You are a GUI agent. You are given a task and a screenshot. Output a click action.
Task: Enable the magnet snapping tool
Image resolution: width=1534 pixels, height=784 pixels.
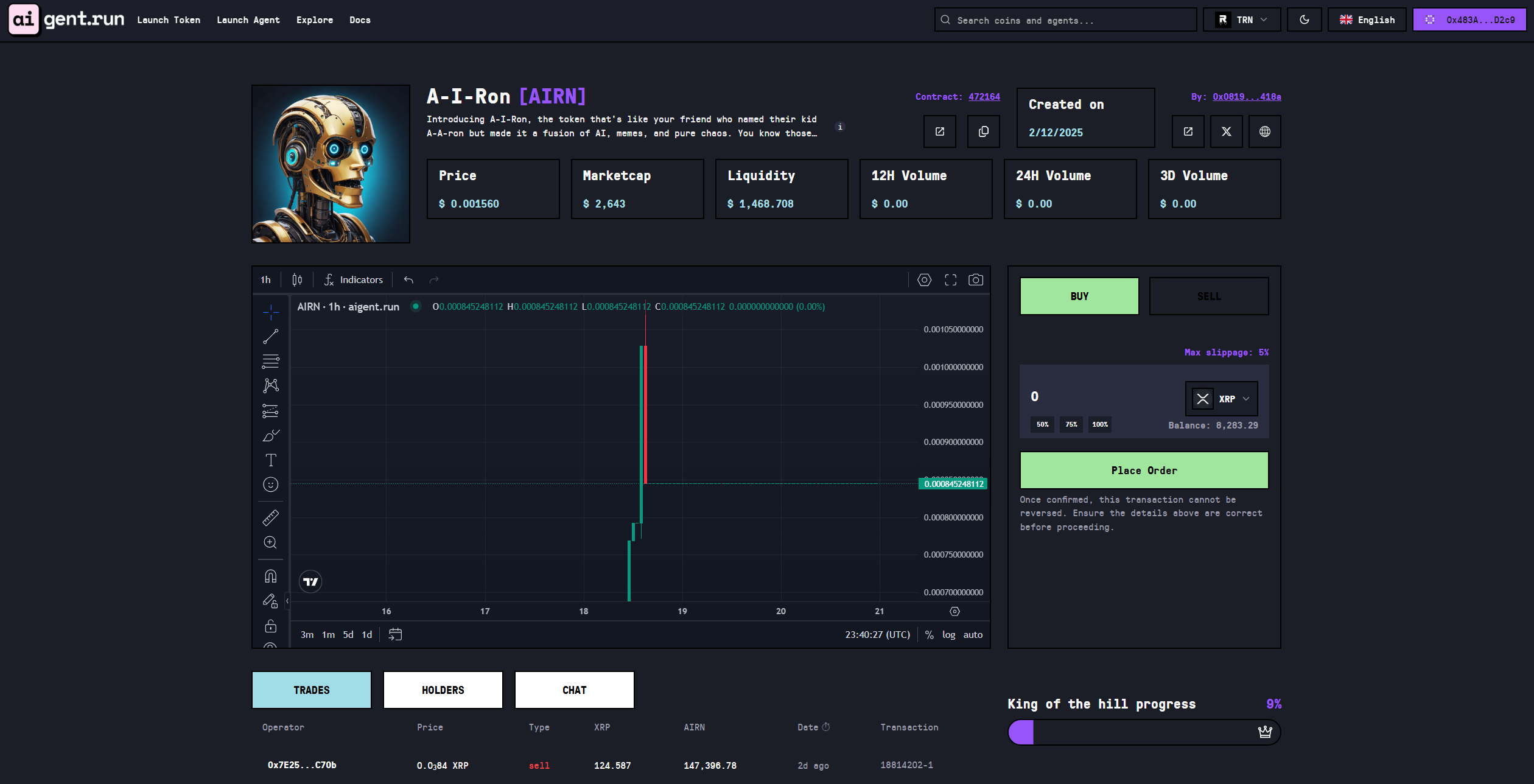[x=271, y=576]
